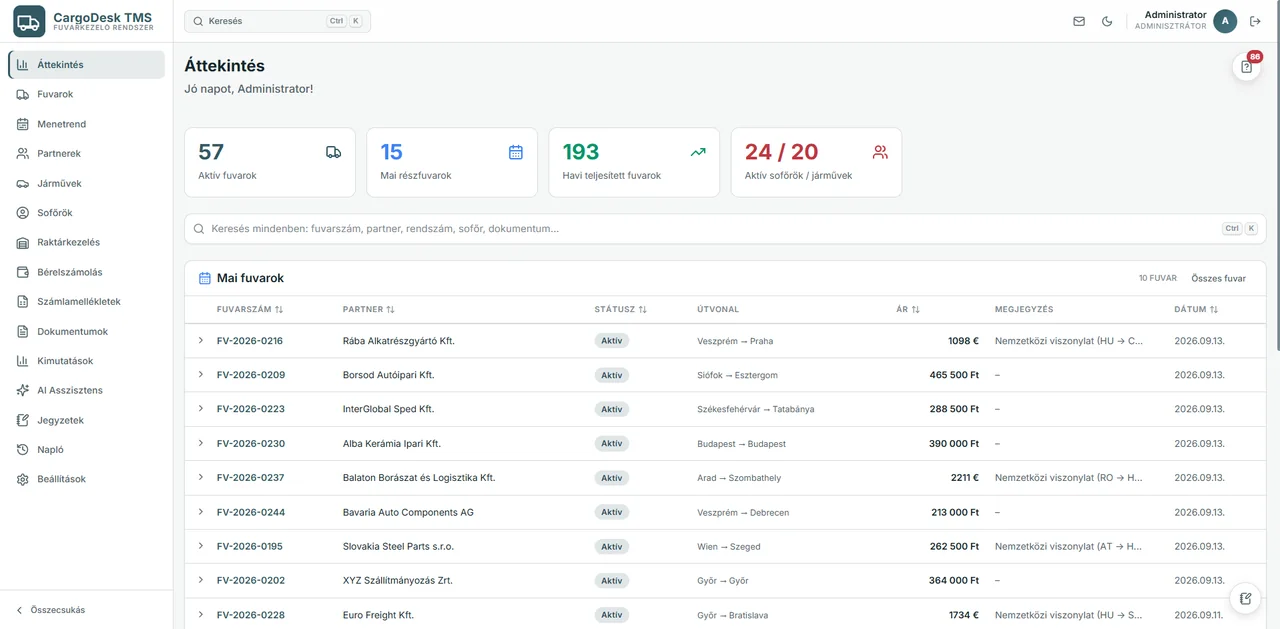
Task: Click the calendar icon on Mai részfuvarok card
Action: [516, 152]
